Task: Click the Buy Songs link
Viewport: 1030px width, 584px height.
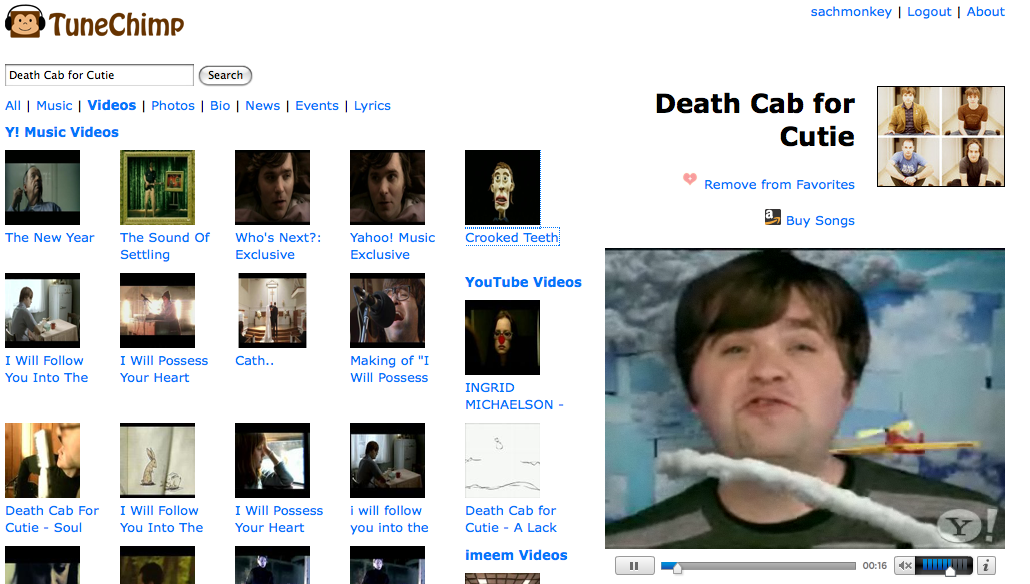Action: 820,221
